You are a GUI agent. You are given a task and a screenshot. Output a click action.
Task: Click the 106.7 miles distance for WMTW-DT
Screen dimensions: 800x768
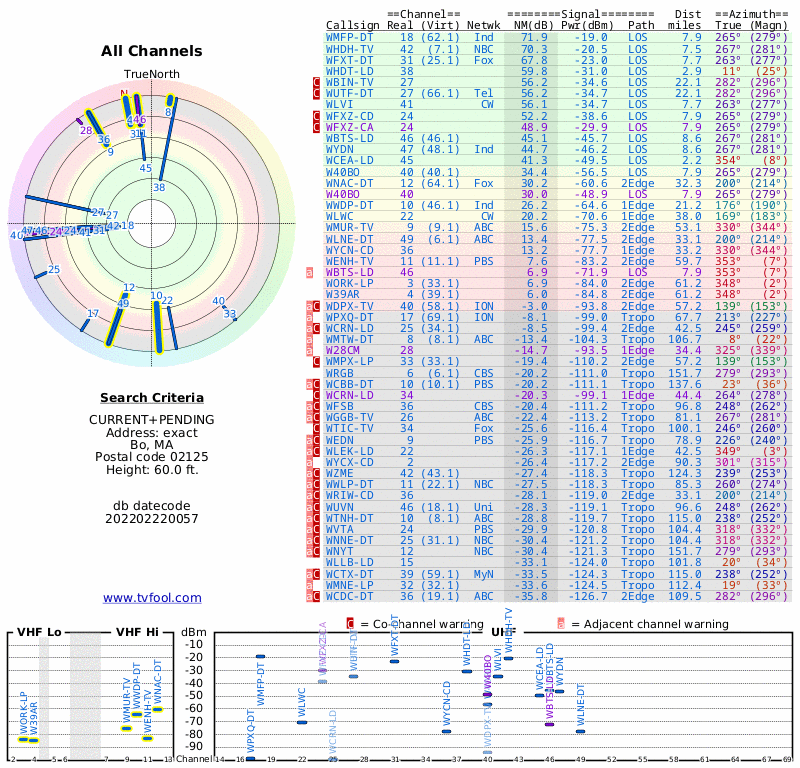click(x=685, y=339)
